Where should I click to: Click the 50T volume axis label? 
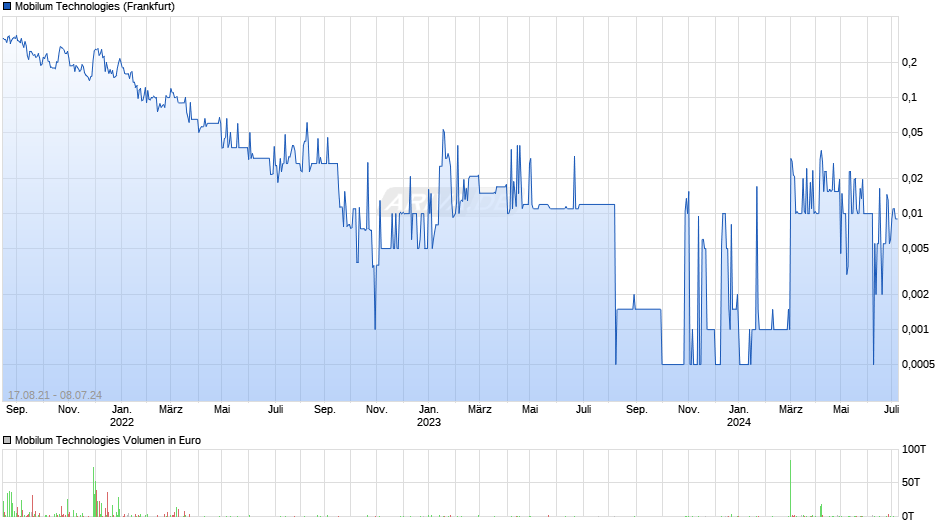click(911, 482)
